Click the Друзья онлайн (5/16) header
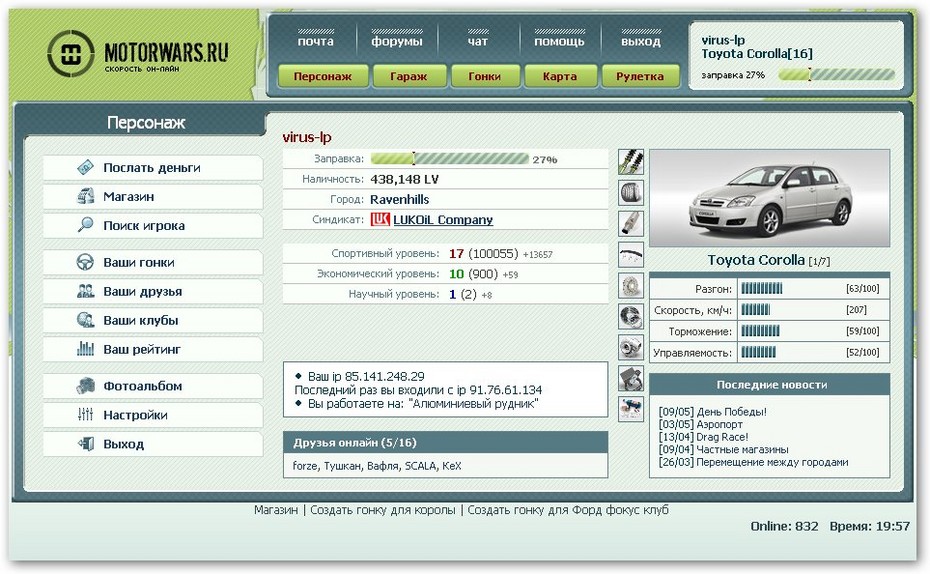 [445, 443]
